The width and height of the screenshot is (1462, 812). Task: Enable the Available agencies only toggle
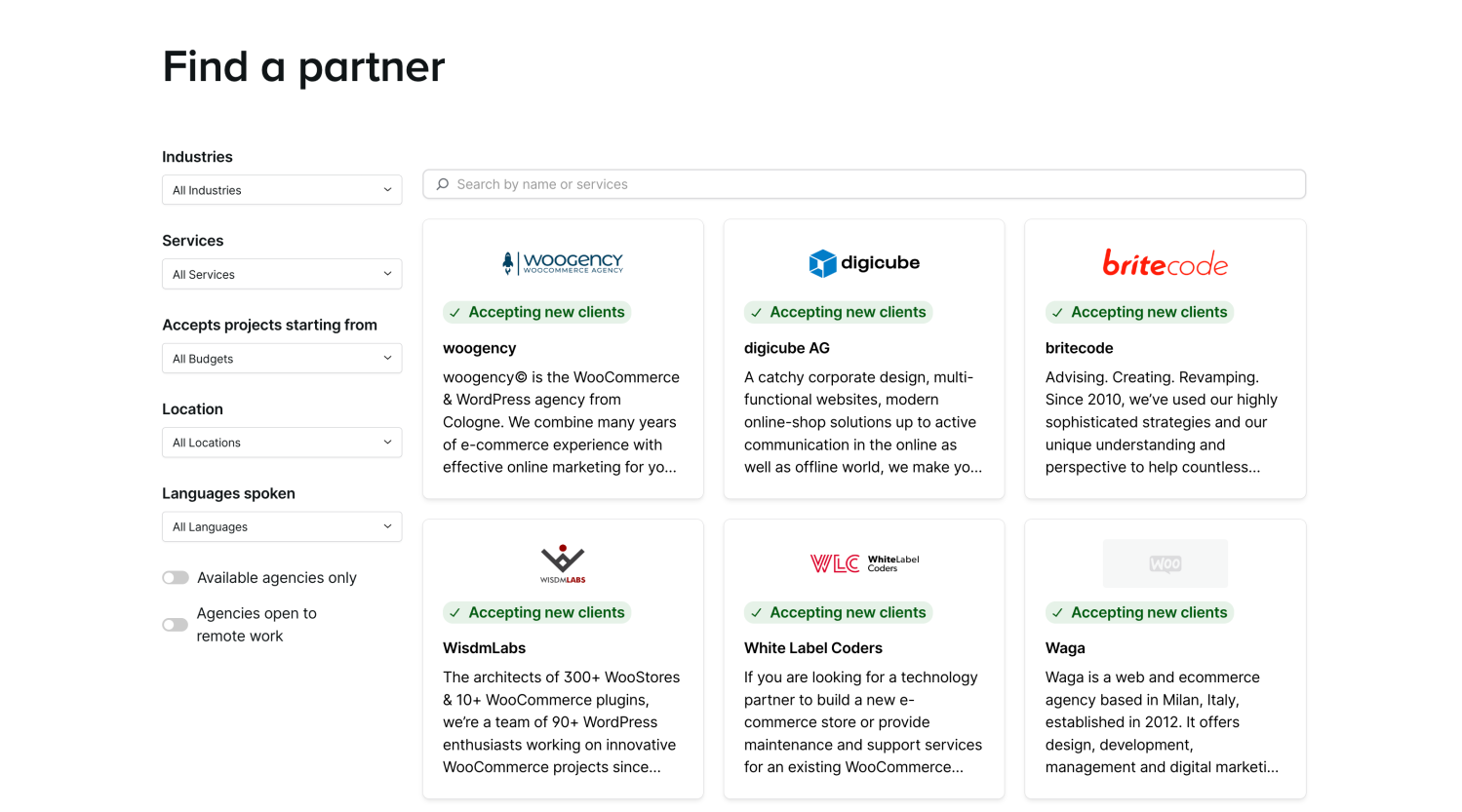click(x=176, y=578)
